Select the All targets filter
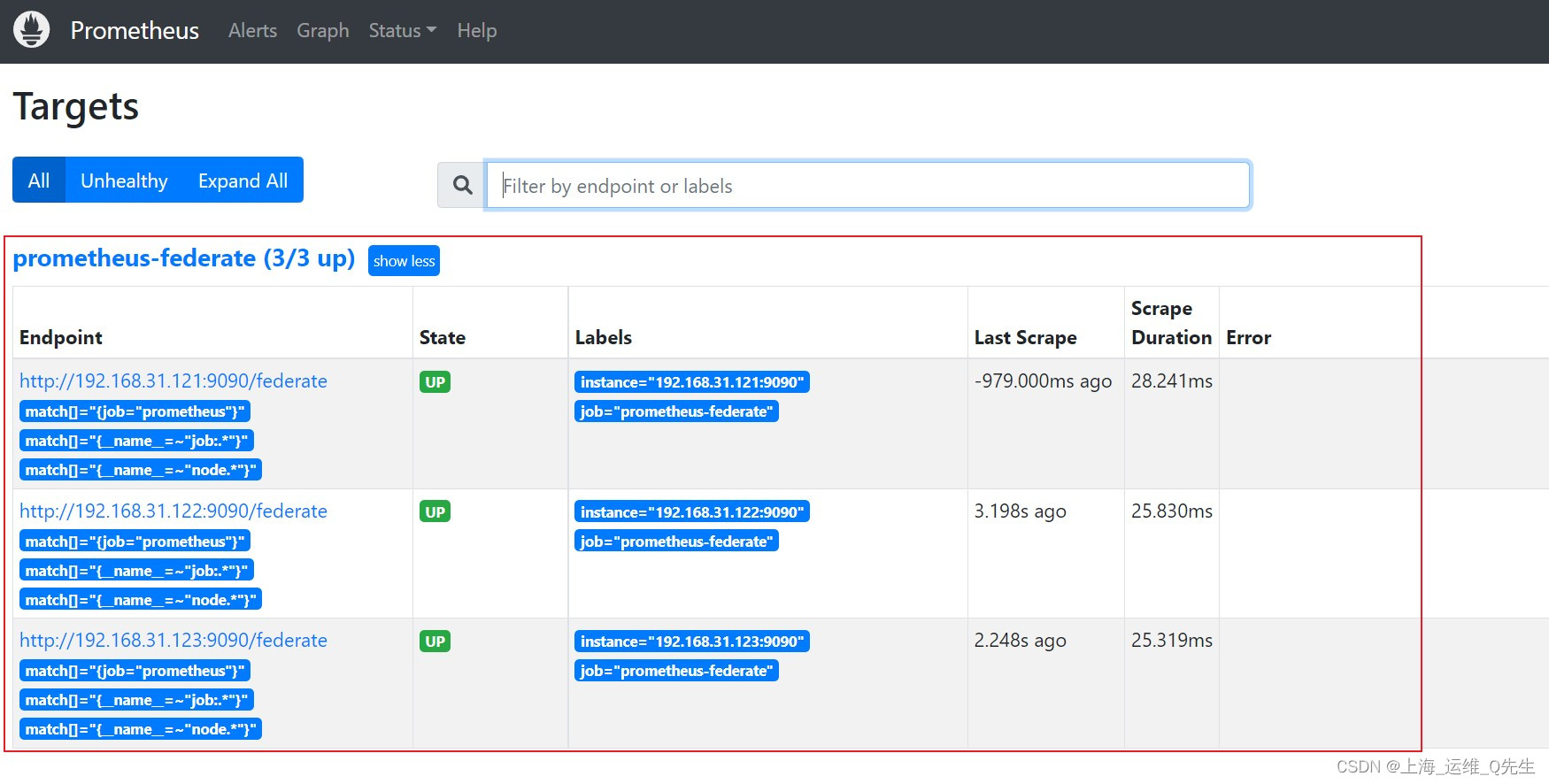1549x784 pixels. click(x=39, y=180)
